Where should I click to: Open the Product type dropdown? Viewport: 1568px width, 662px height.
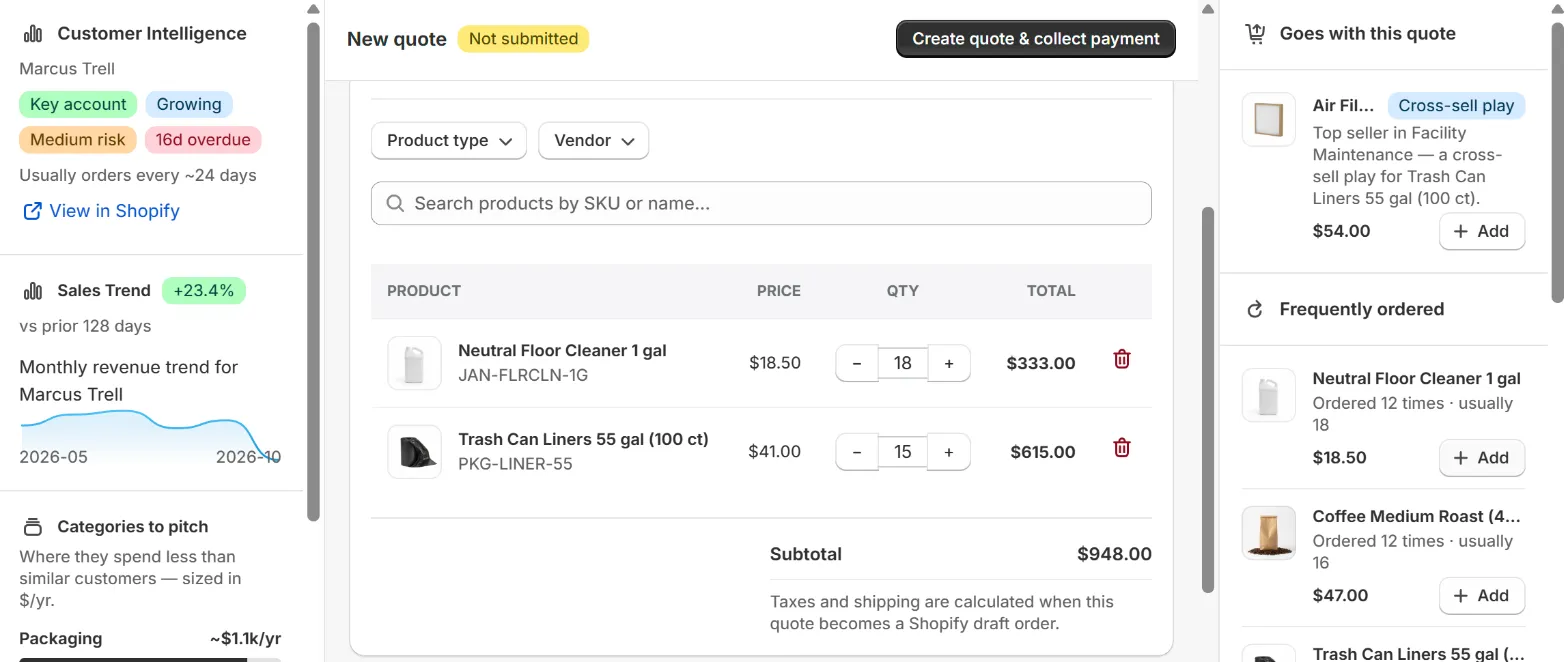449,141
